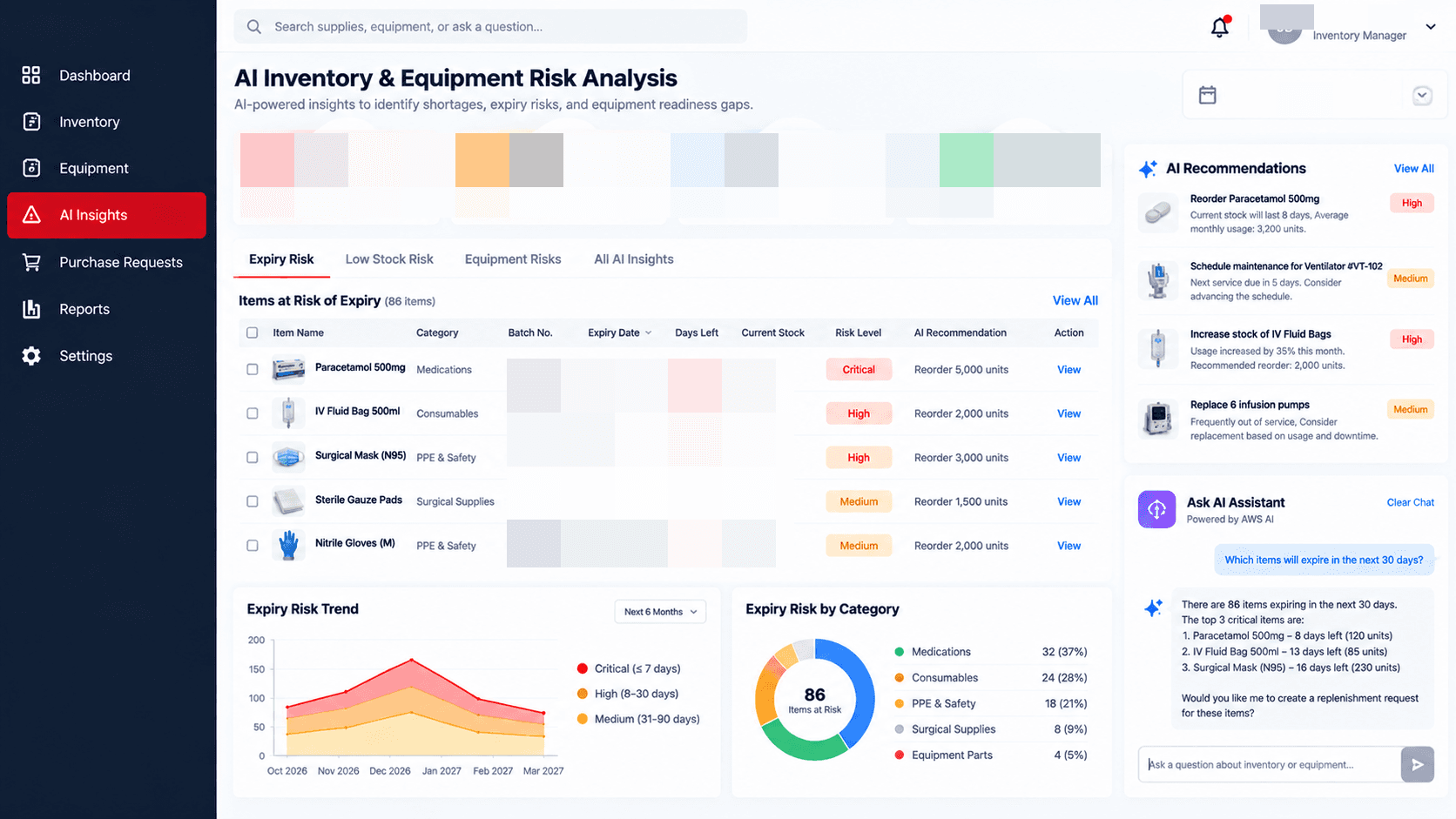Send the chat message with arrow button
1456x819 pixels.
point(1418,764)
